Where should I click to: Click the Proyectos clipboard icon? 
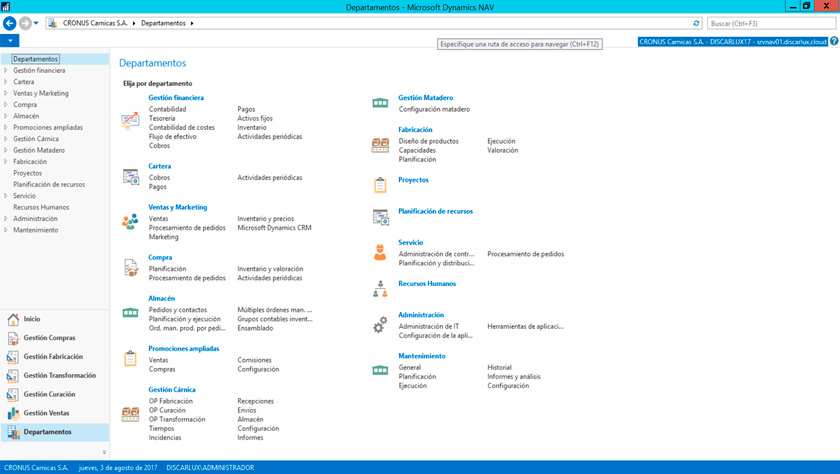[380, 185]
